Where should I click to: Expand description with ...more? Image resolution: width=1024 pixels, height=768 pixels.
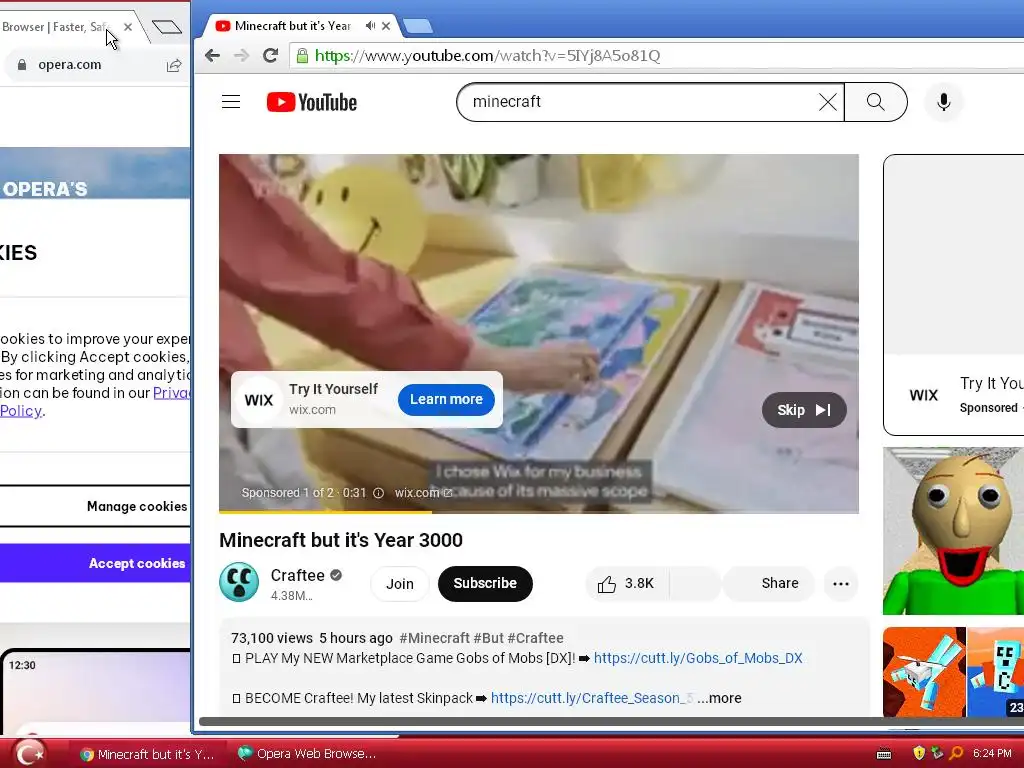click(719, 698)
